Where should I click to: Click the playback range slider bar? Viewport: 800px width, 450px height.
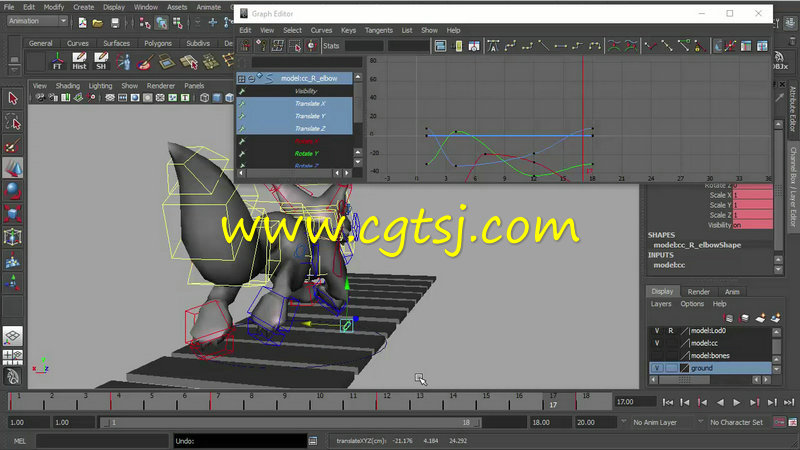click(x=291, y=422)
